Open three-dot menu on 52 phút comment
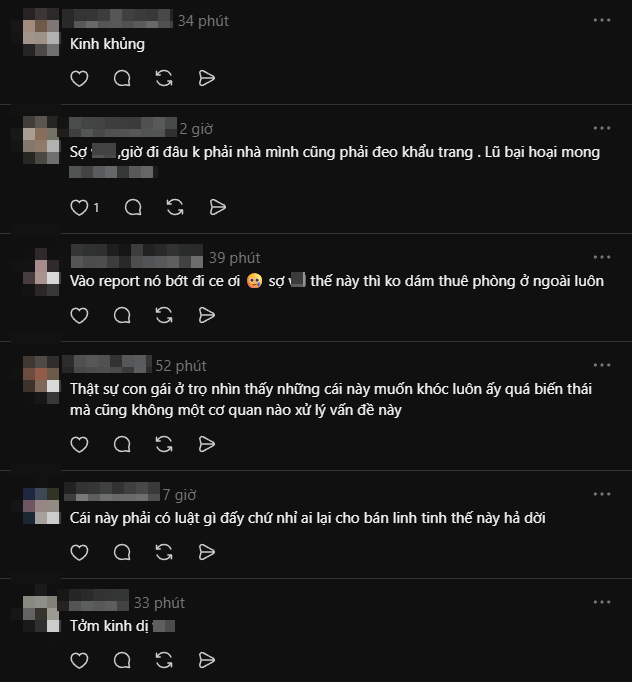The height and width of the screenshot is (682, 632). [602, 365]
